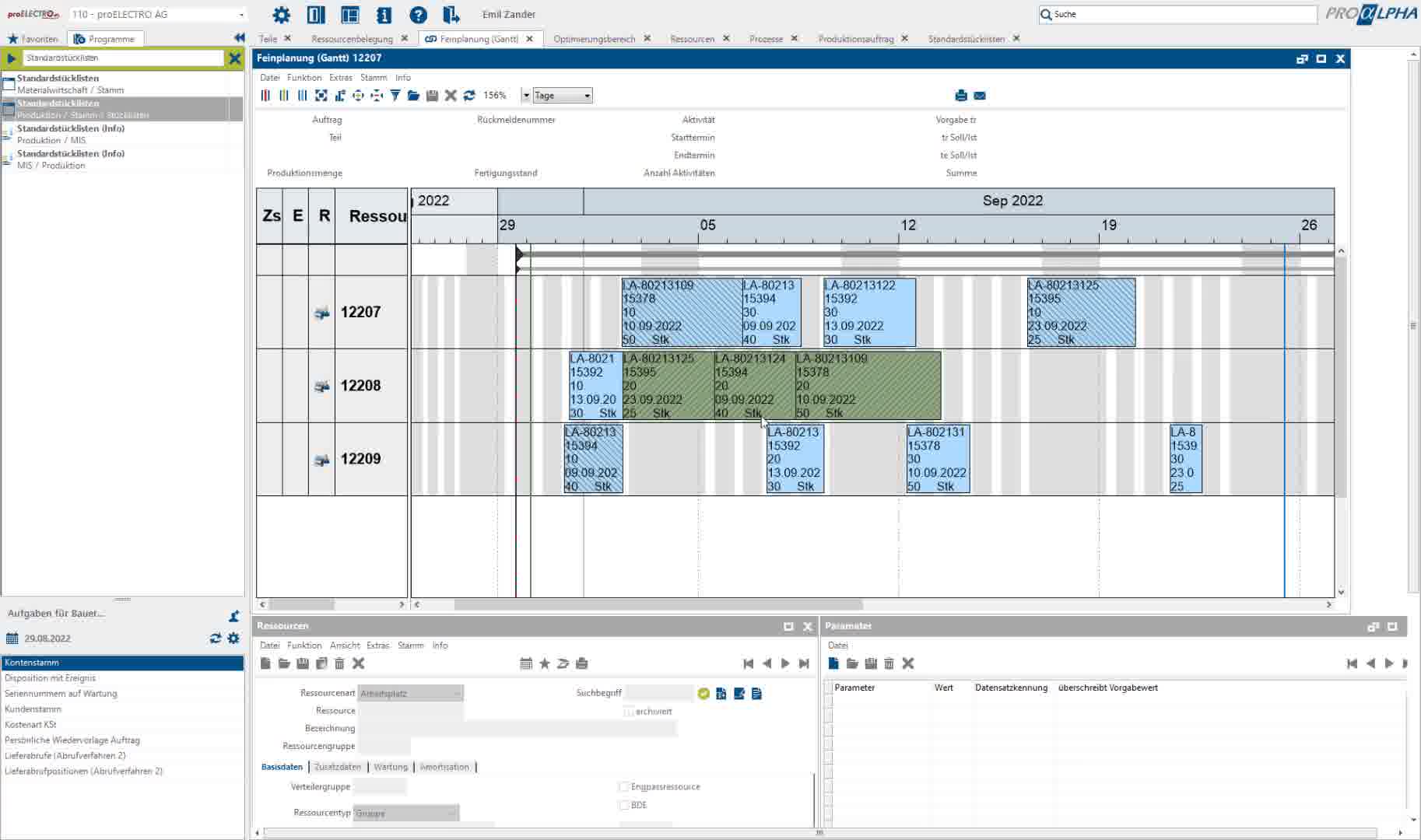Viewport: 1421px width, 840px height.
Task: Select Kundenstamm task
Action: [x=122, y=709]
